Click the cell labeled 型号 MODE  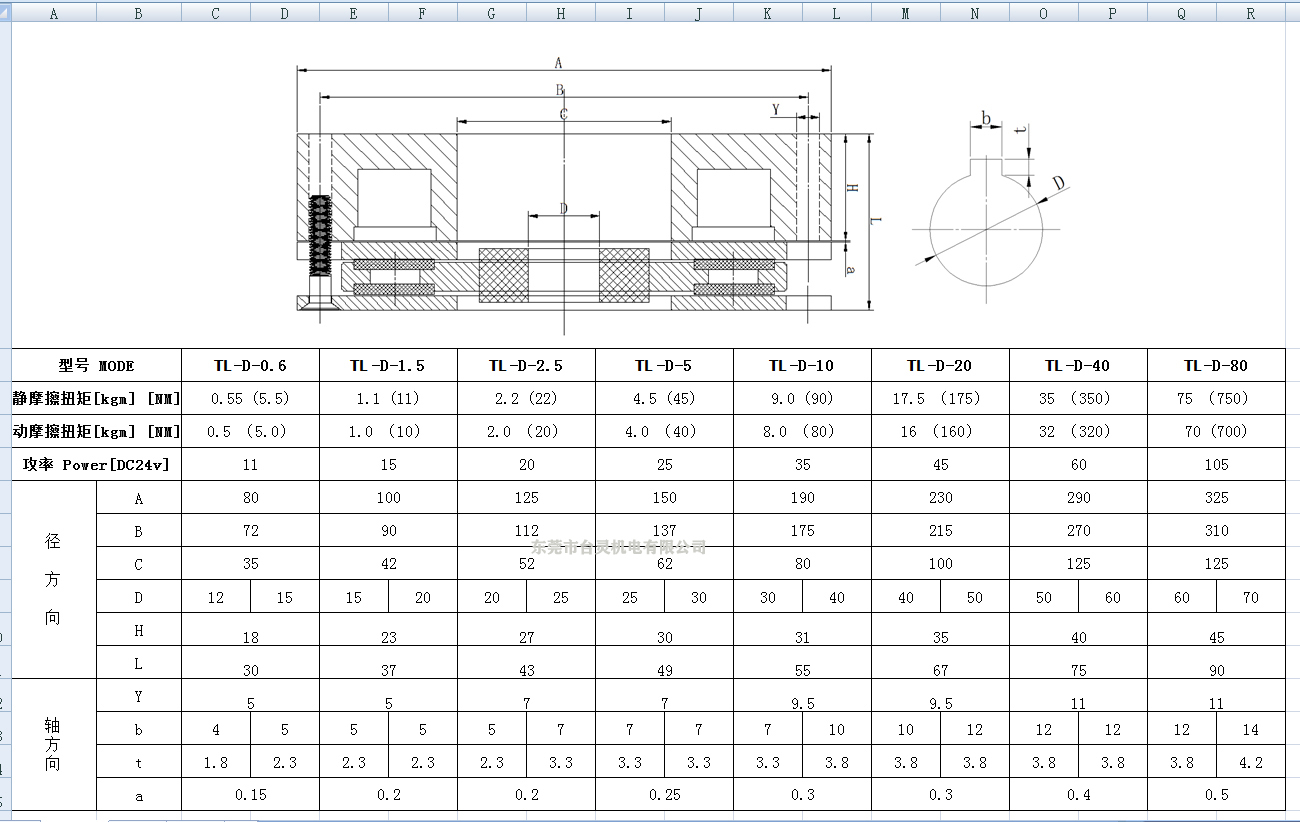95,365
